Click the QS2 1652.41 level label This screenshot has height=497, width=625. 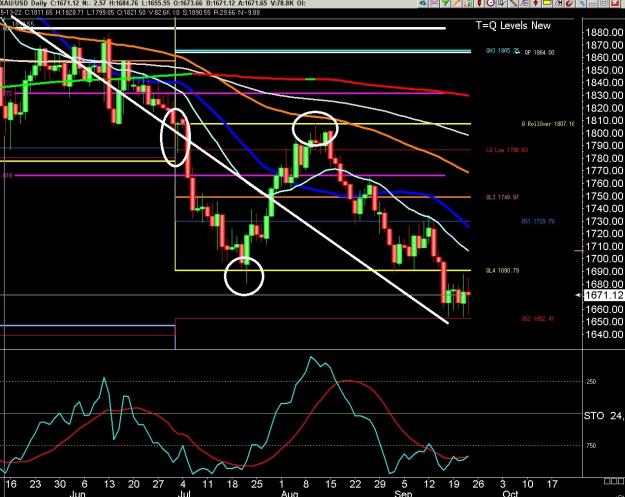click(537, 318)
